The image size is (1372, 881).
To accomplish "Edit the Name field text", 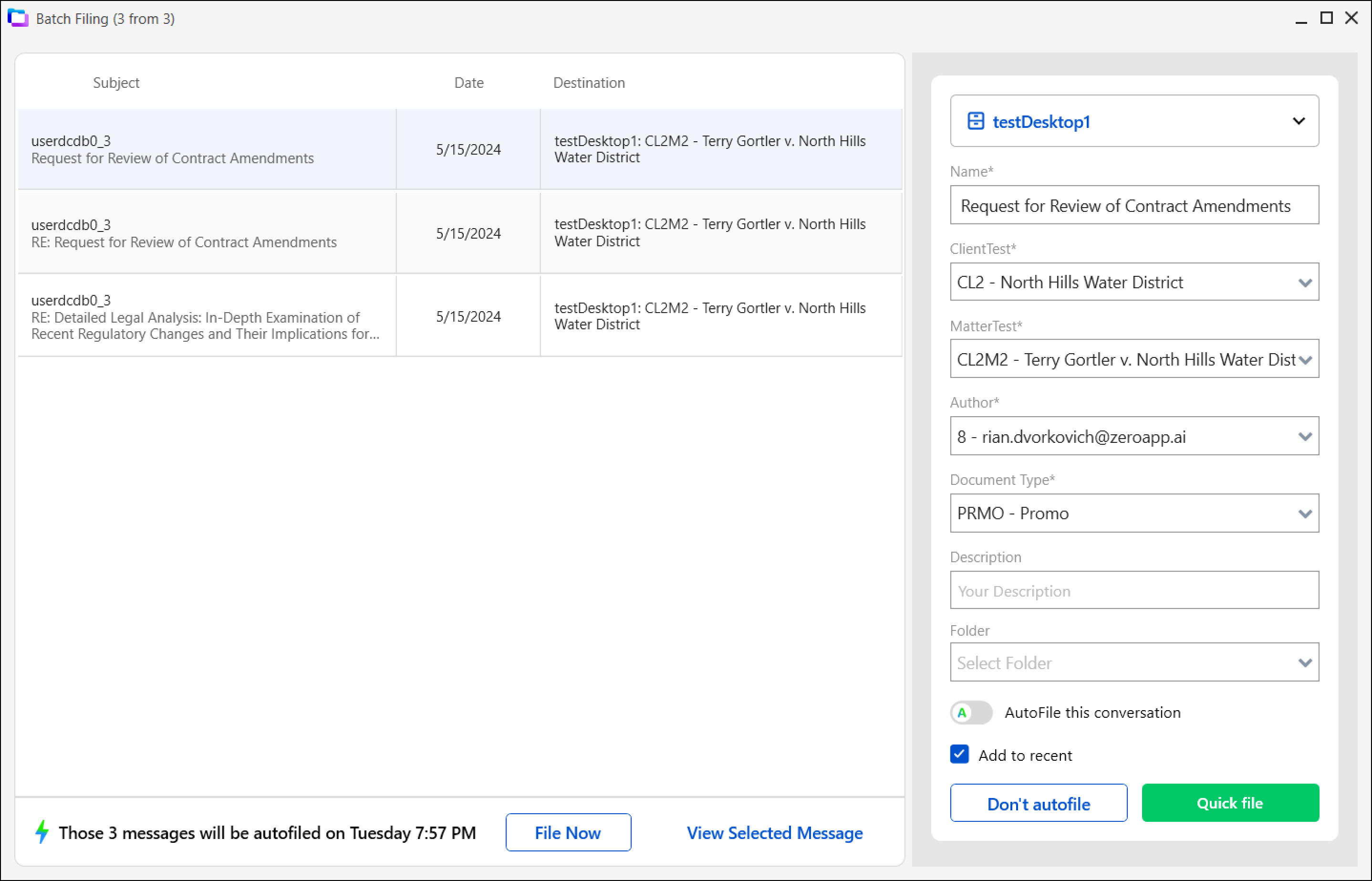I will tap(1133, 205).
